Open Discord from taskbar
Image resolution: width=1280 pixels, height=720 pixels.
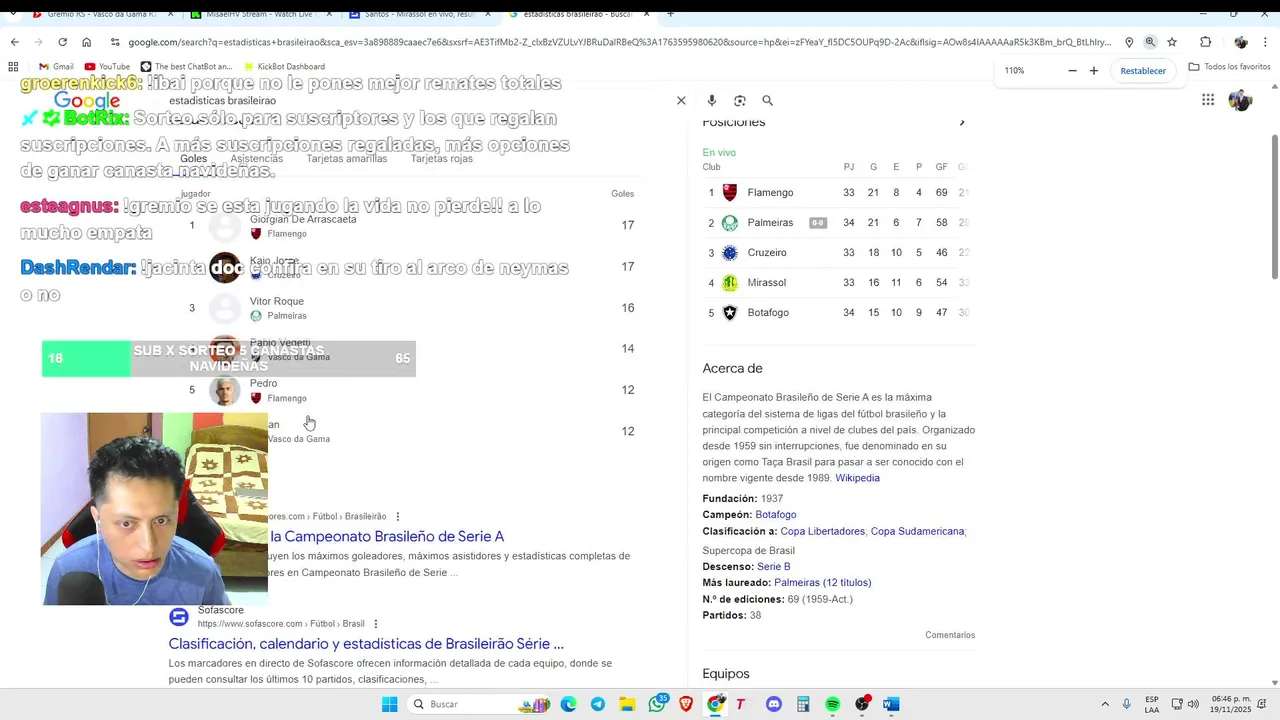click(773, 704)
